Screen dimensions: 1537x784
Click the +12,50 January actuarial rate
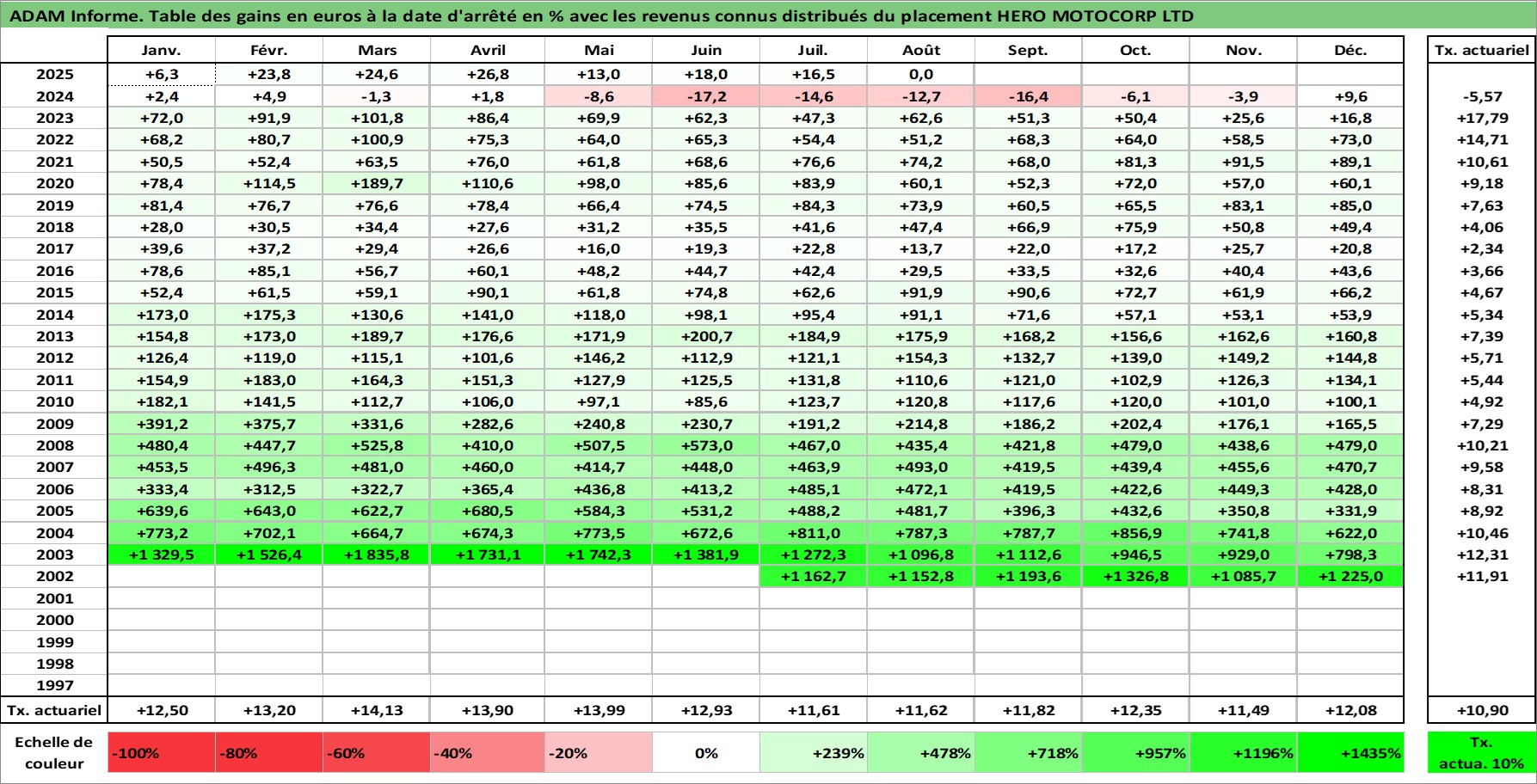161,710
